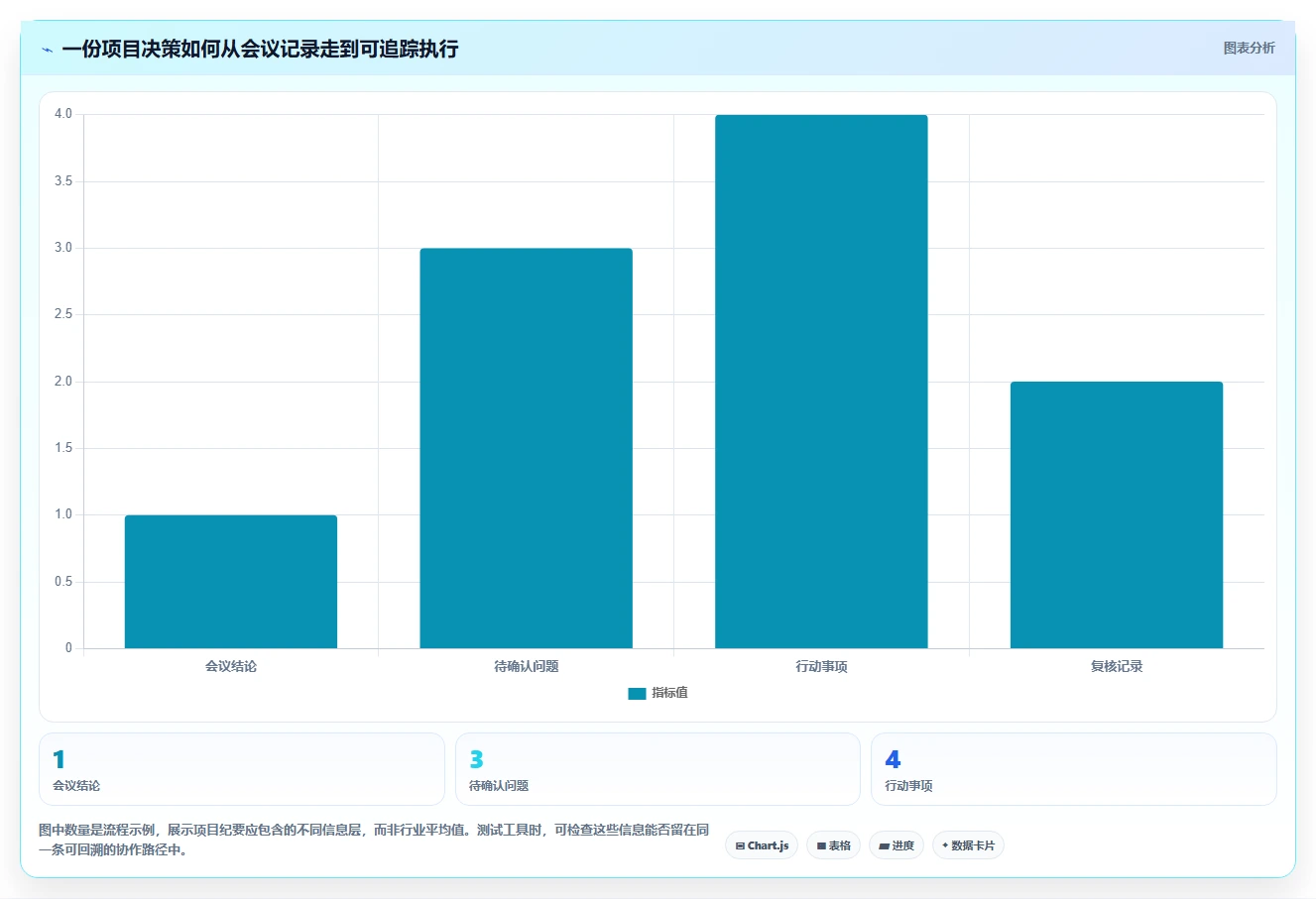Click the footnote text starting 图中数量是流程示例
The height and width of the screenshot is (899, 1316).
(x=374, y=840)
